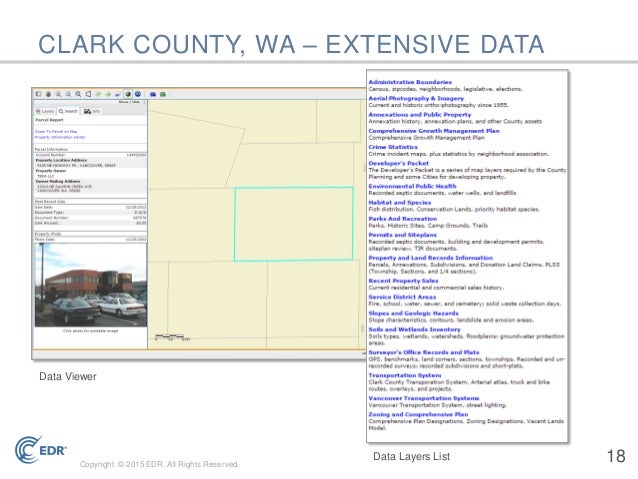Open Property and Land Records Information link
The width and height of the screenshot is (638, 479).
pos(430,258)
